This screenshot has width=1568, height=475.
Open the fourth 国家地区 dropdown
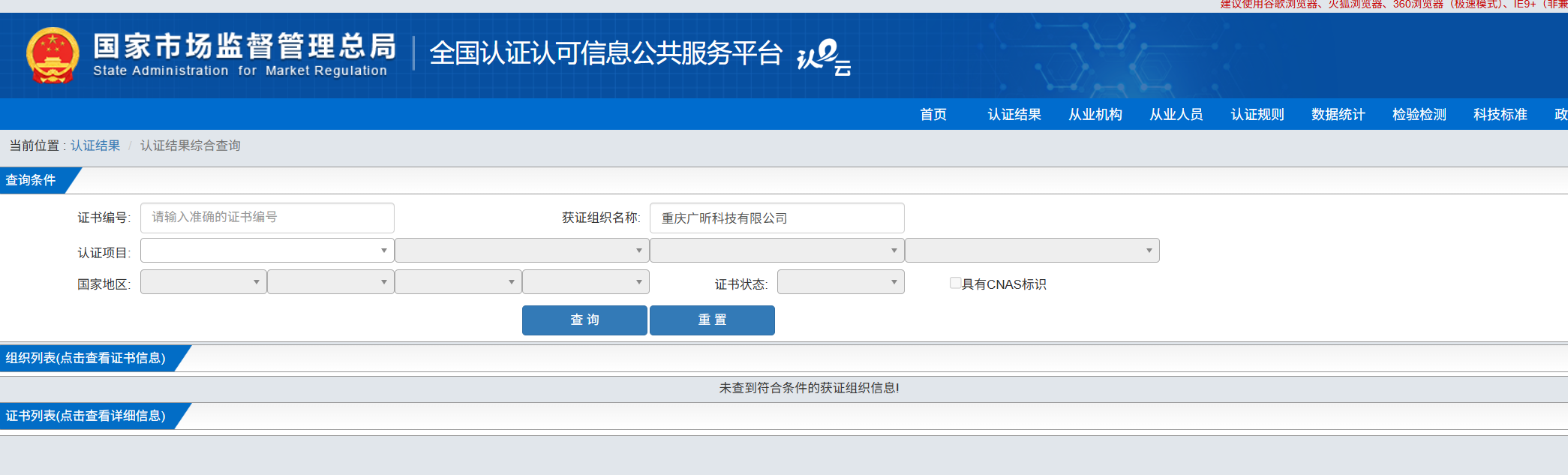[586, 281]
